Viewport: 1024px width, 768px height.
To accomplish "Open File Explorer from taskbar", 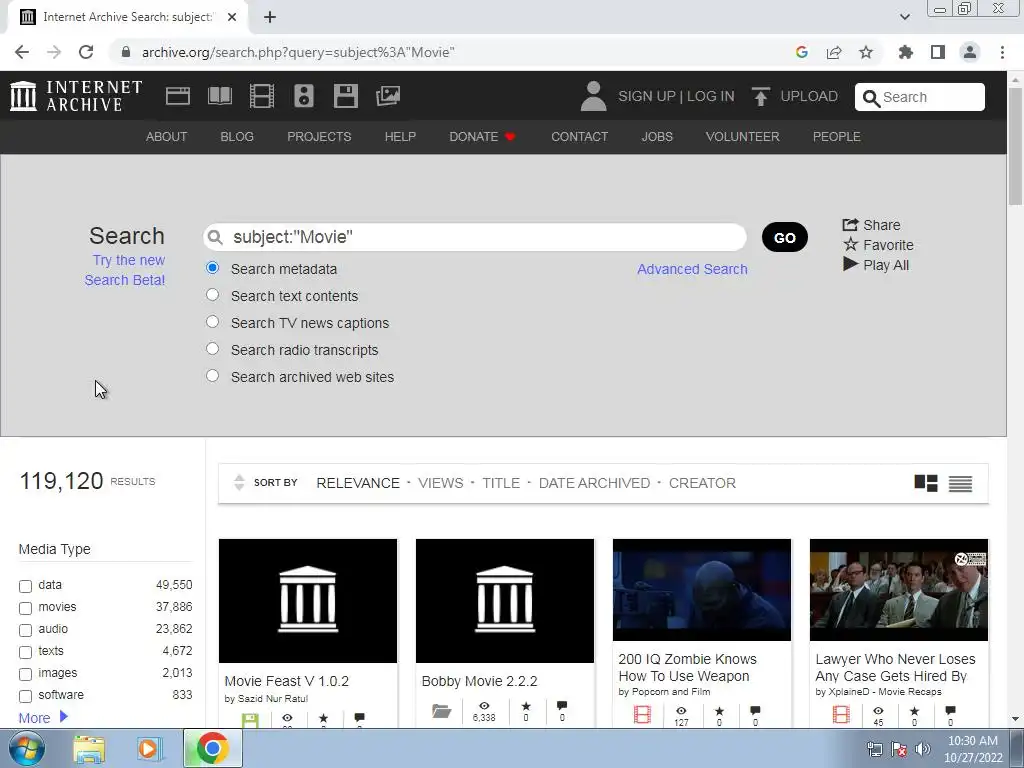I will click(89, 749).
